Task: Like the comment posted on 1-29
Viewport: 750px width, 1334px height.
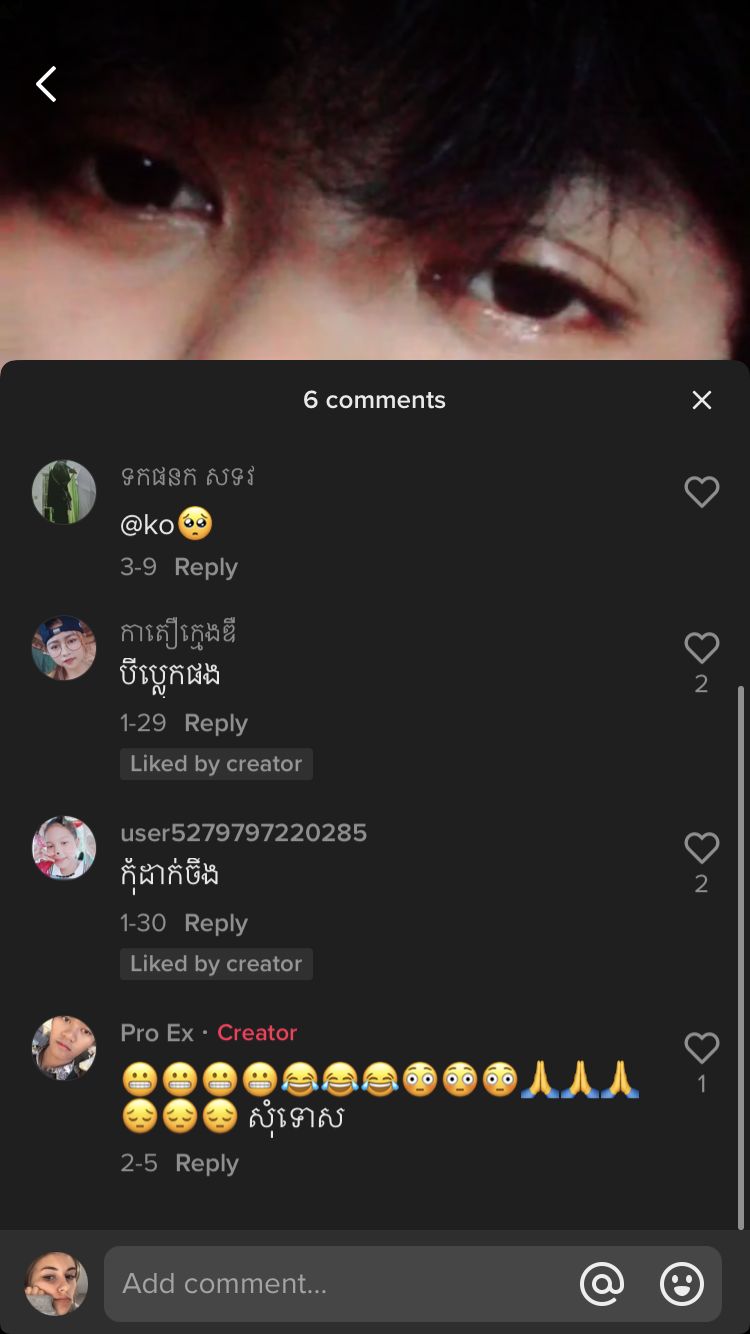Action: point(701,648)
